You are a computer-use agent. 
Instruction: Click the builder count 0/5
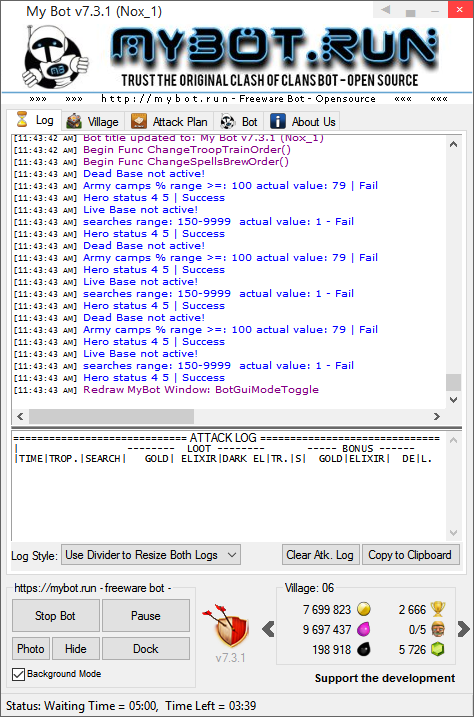click(x=417, y=630)
